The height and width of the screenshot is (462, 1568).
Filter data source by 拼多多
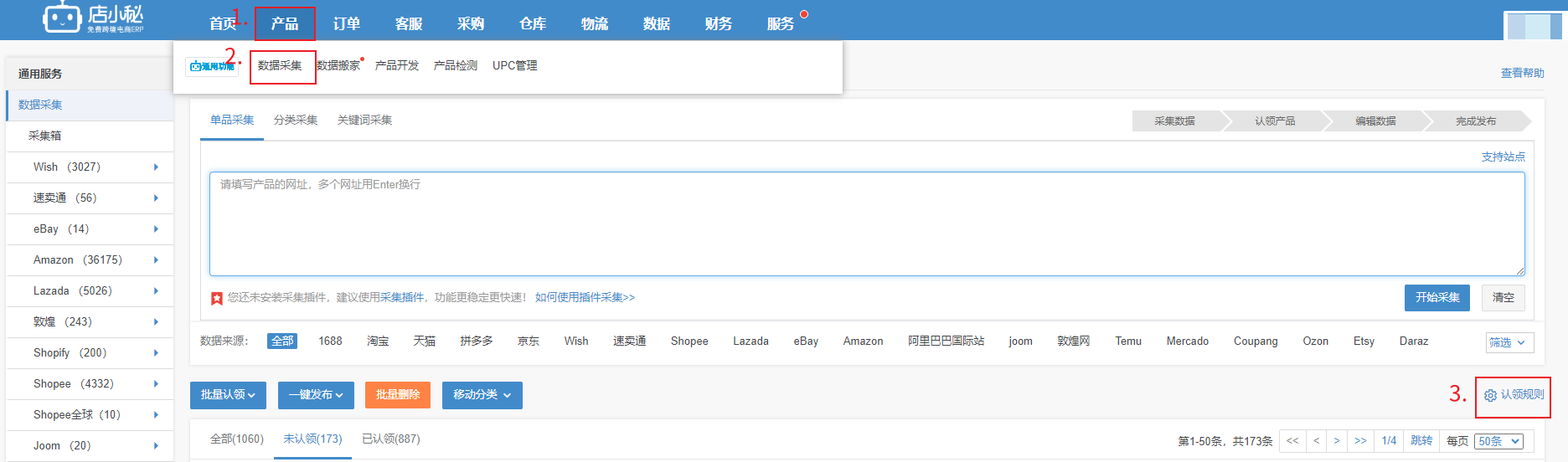pyautogui.click(x=476, y=341)
